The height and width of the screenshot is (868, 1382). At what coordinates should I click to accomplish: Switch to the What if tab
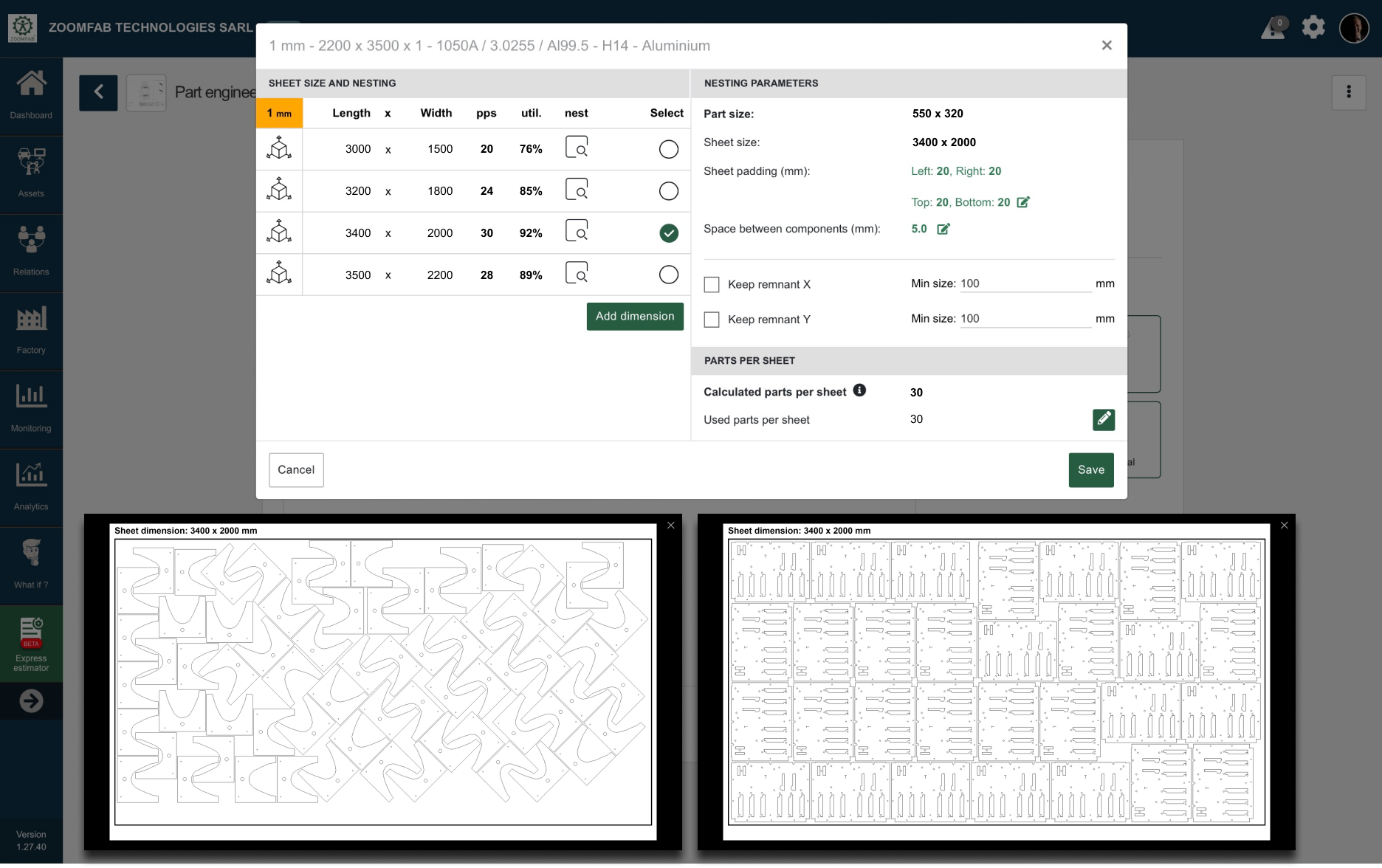[31, 564]
